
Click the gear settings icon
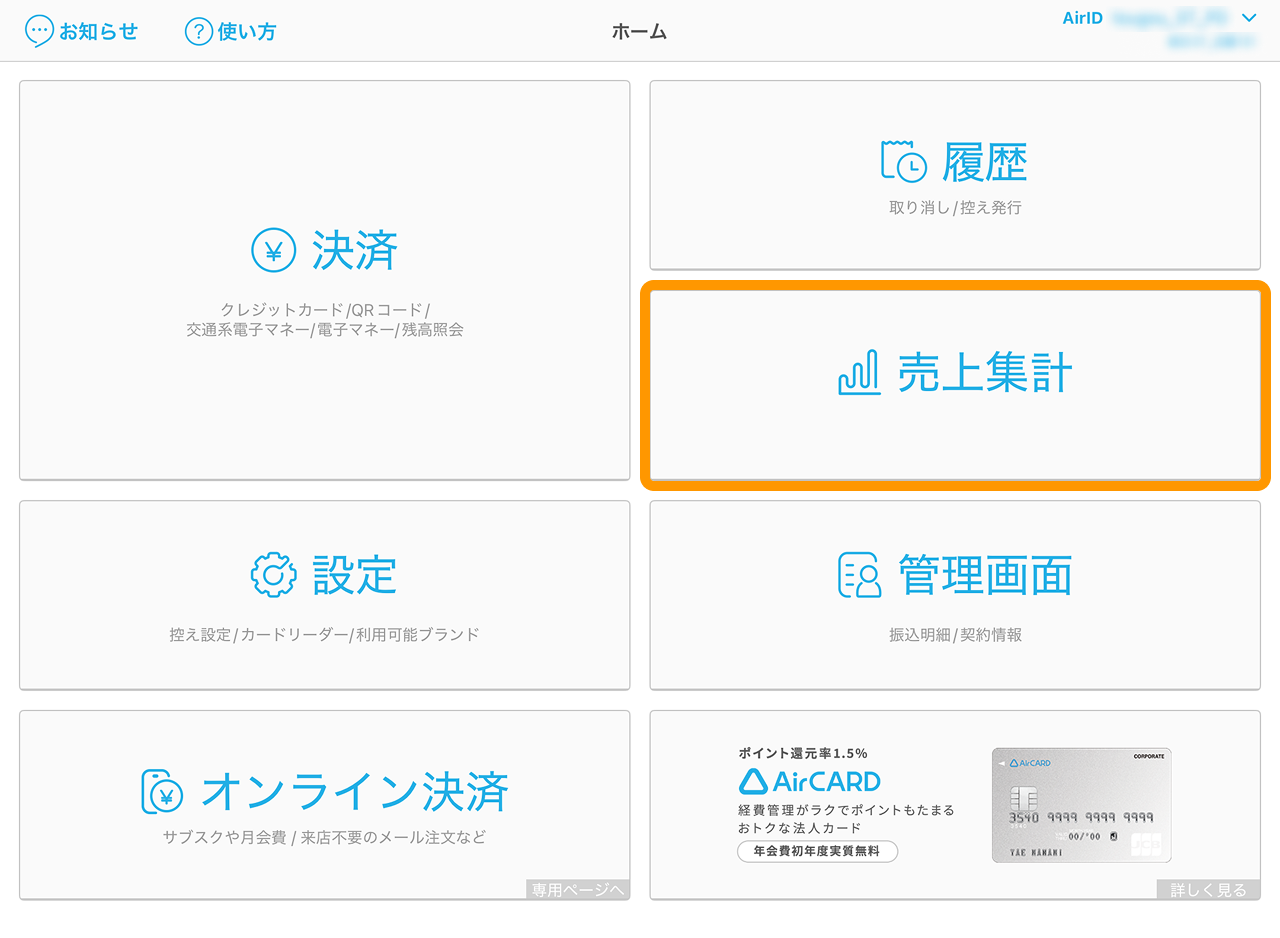point(273,575)
